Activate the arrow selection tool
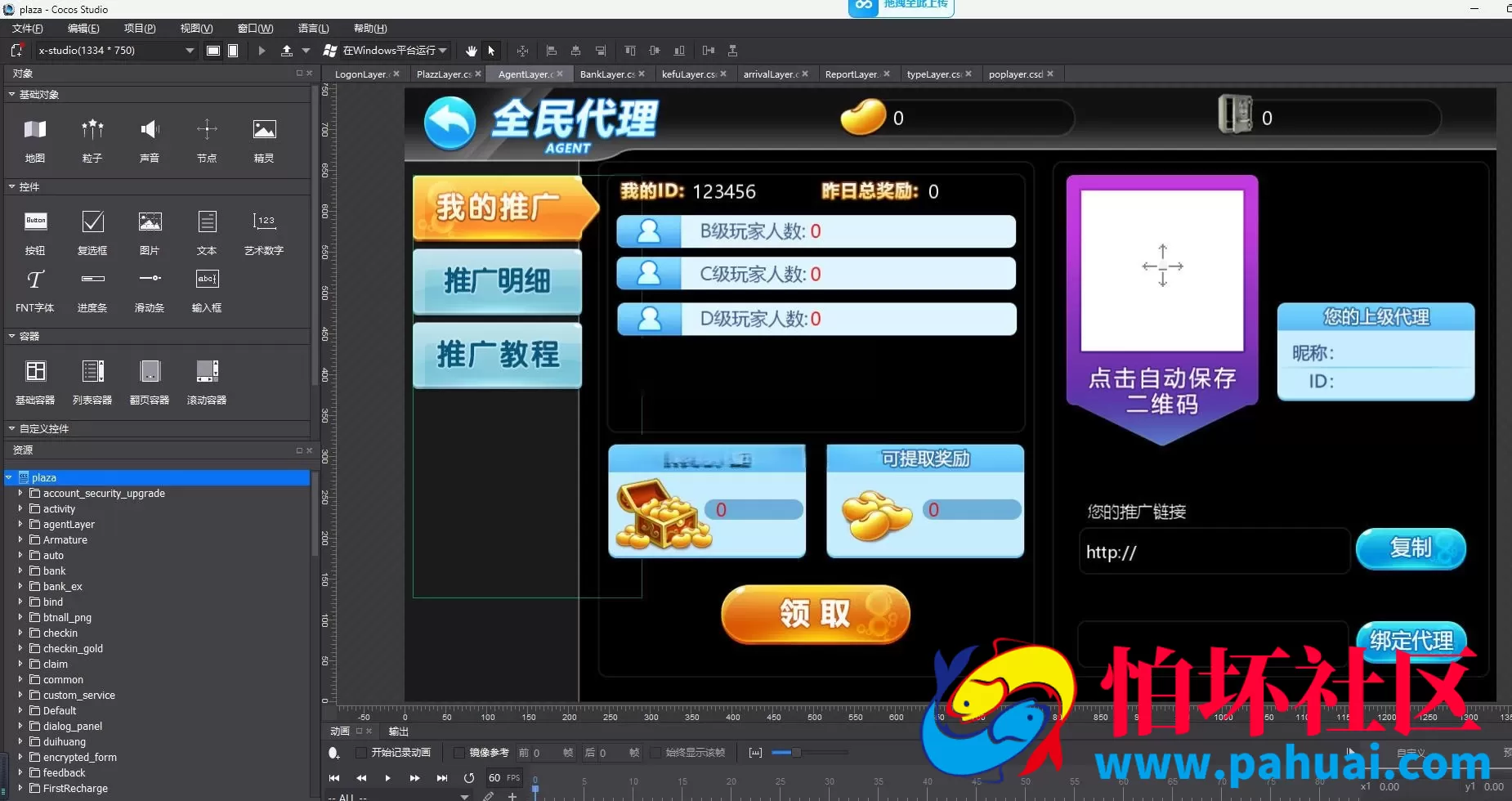 [x=491, y=51]
